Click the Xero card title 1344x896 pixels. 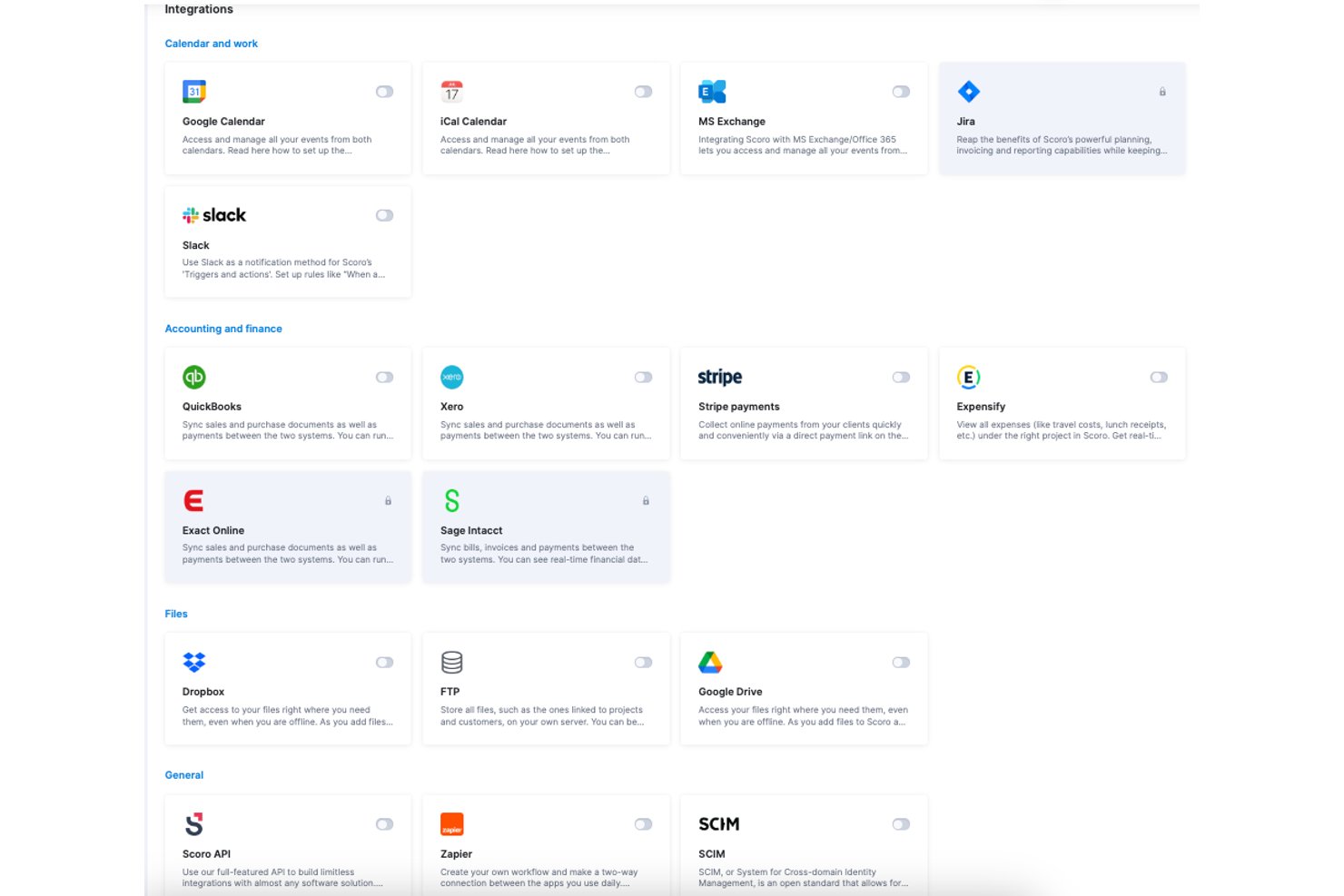click(x=451, y=407)
